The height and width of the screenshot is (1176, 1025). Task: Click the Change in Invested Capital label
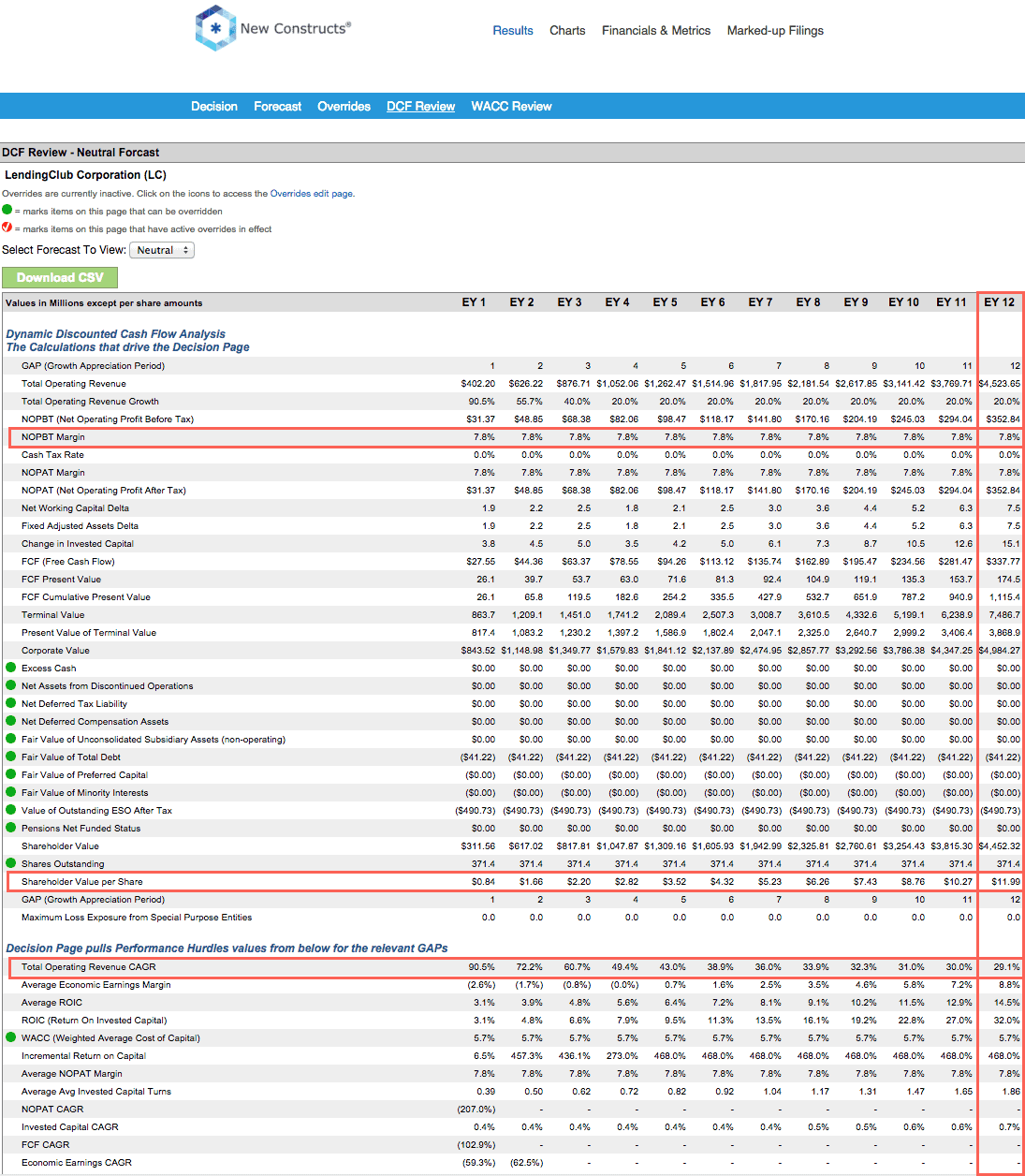[78, 544]
